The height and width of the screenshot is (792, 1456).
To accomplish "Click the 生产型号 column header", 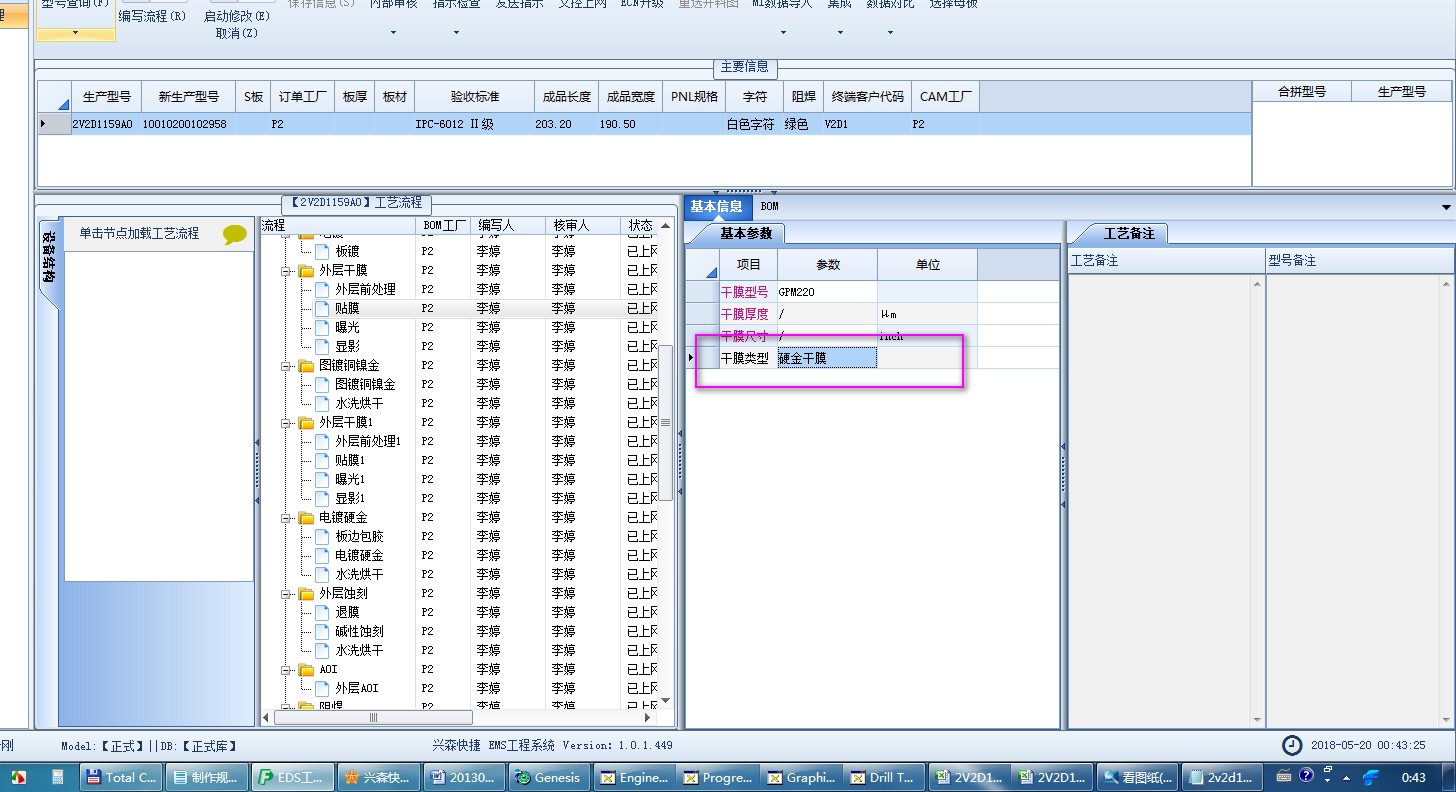I will [x=106, y=97].
